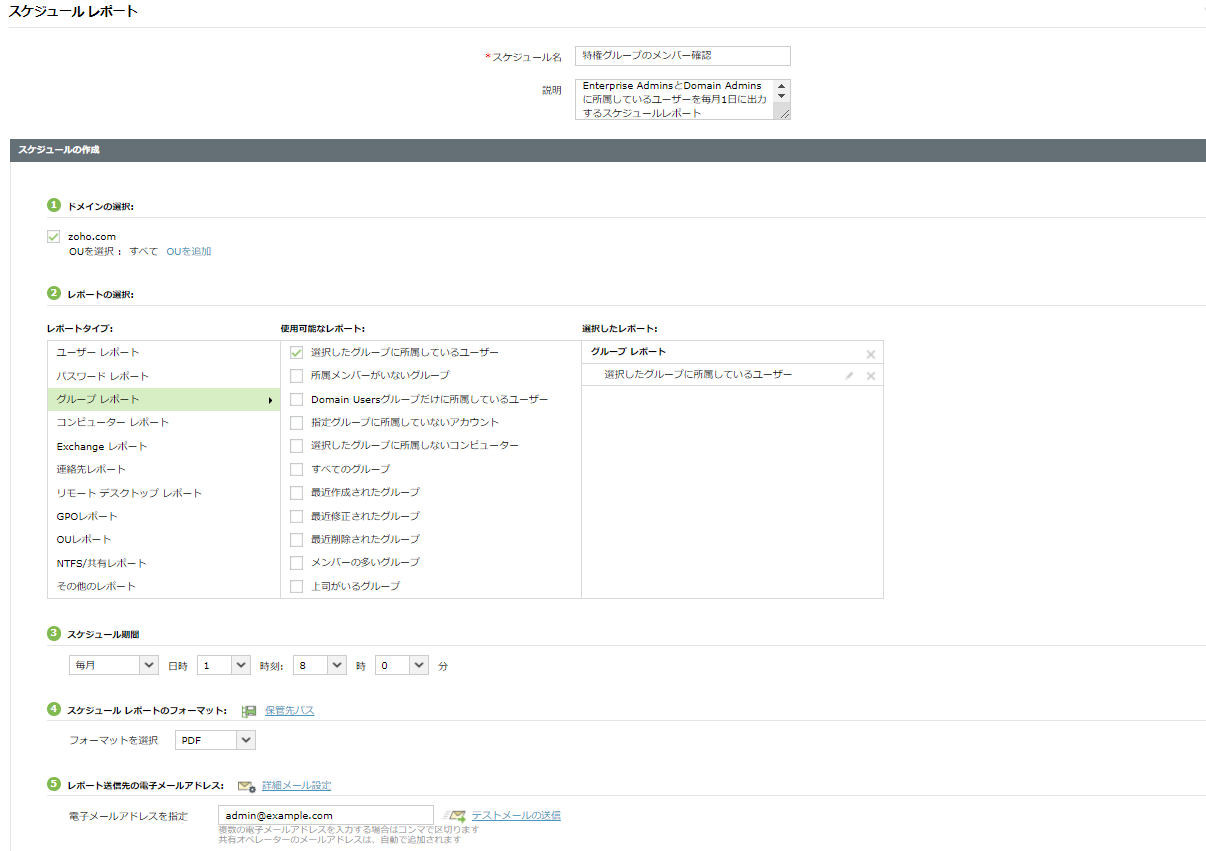1206x851 pixels.
Task: Click the テストメールの送信 link
Action: click(x=516, y=816)
